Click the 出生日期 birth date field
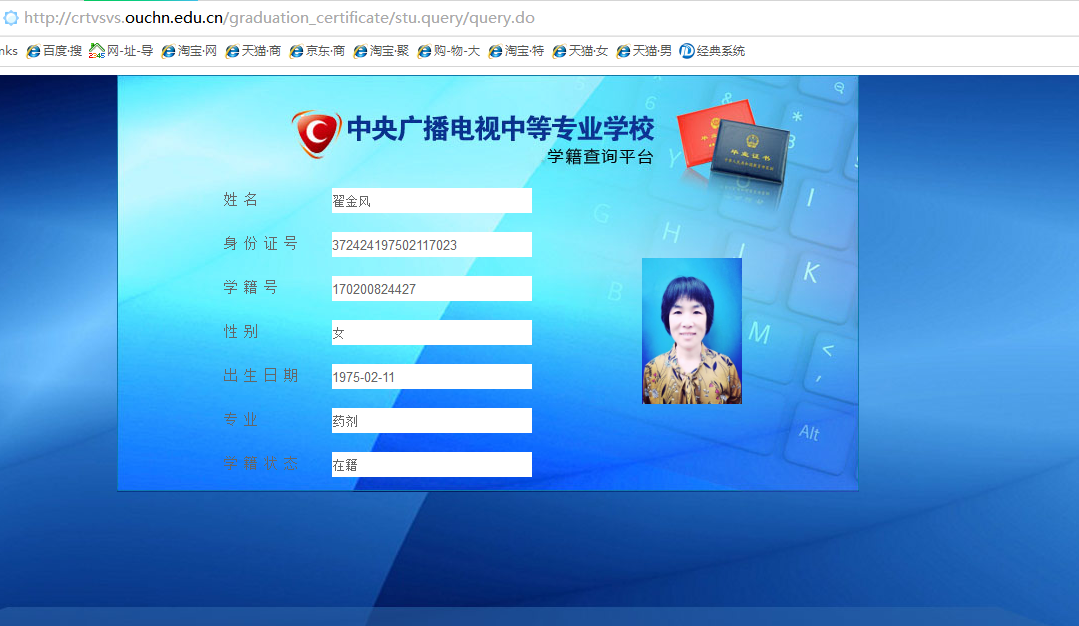 tap(430, 376)
